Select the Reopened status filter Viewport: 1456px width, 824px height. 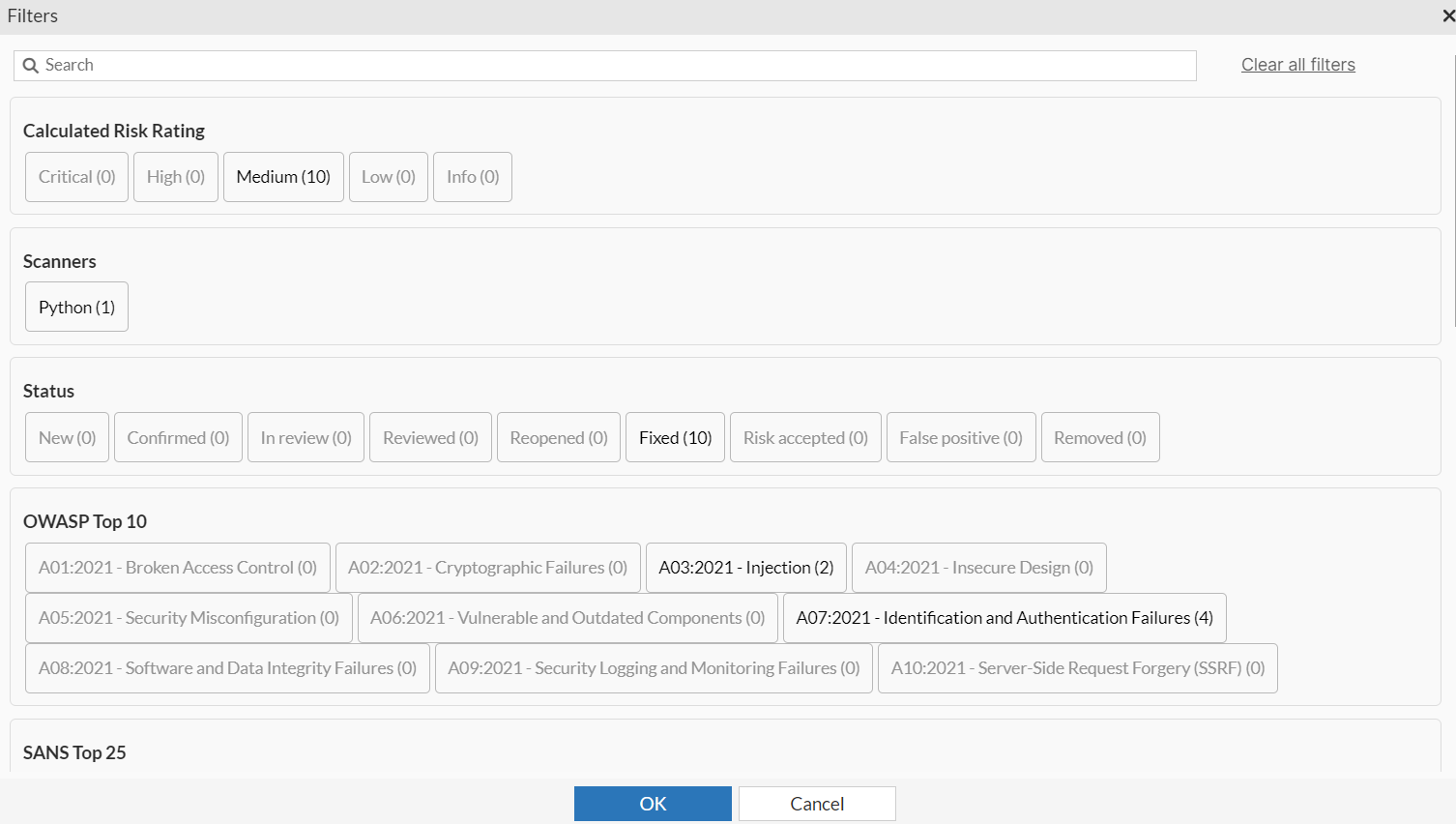[558, 437]
